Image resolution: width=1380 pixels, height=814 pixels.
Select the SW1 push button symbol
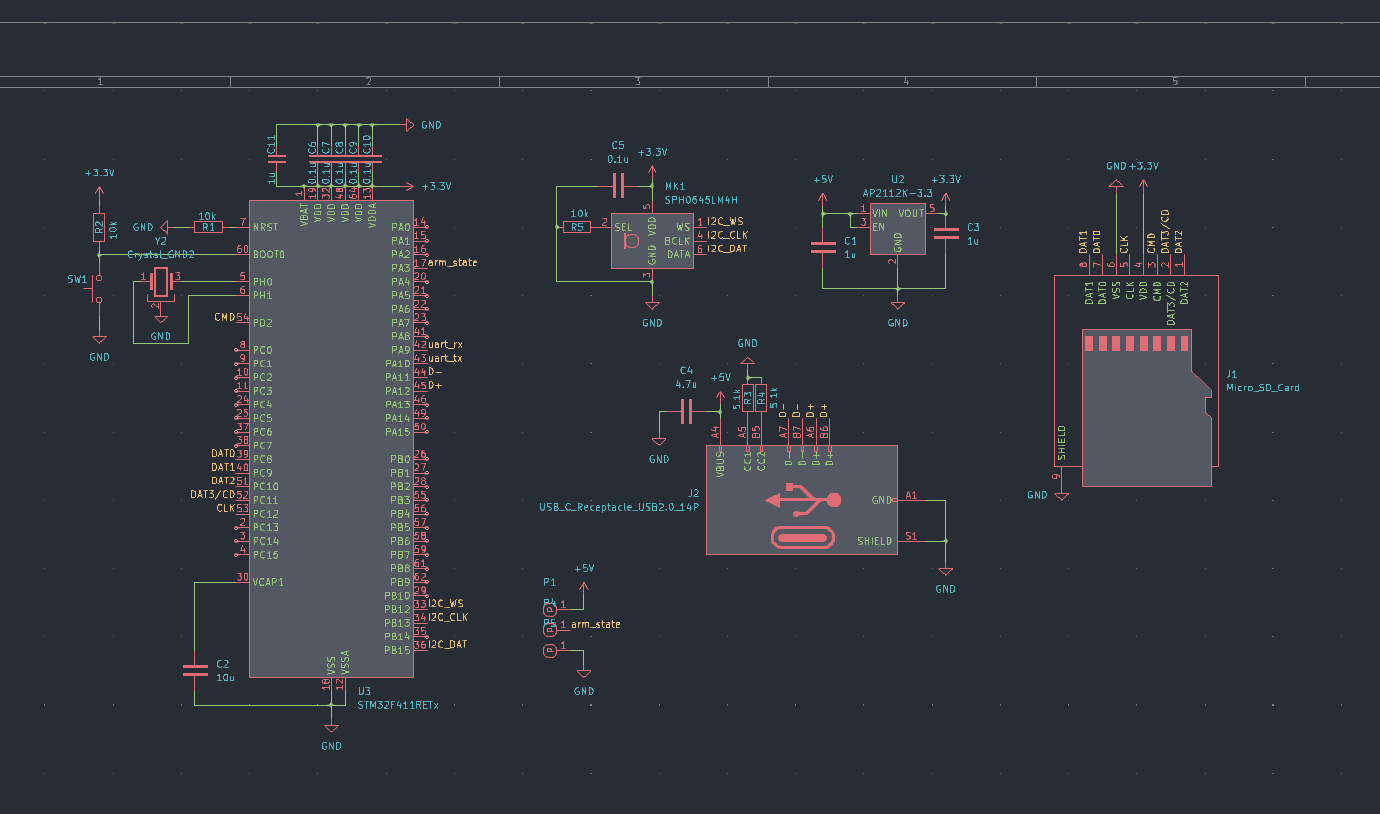click(97, 295)
